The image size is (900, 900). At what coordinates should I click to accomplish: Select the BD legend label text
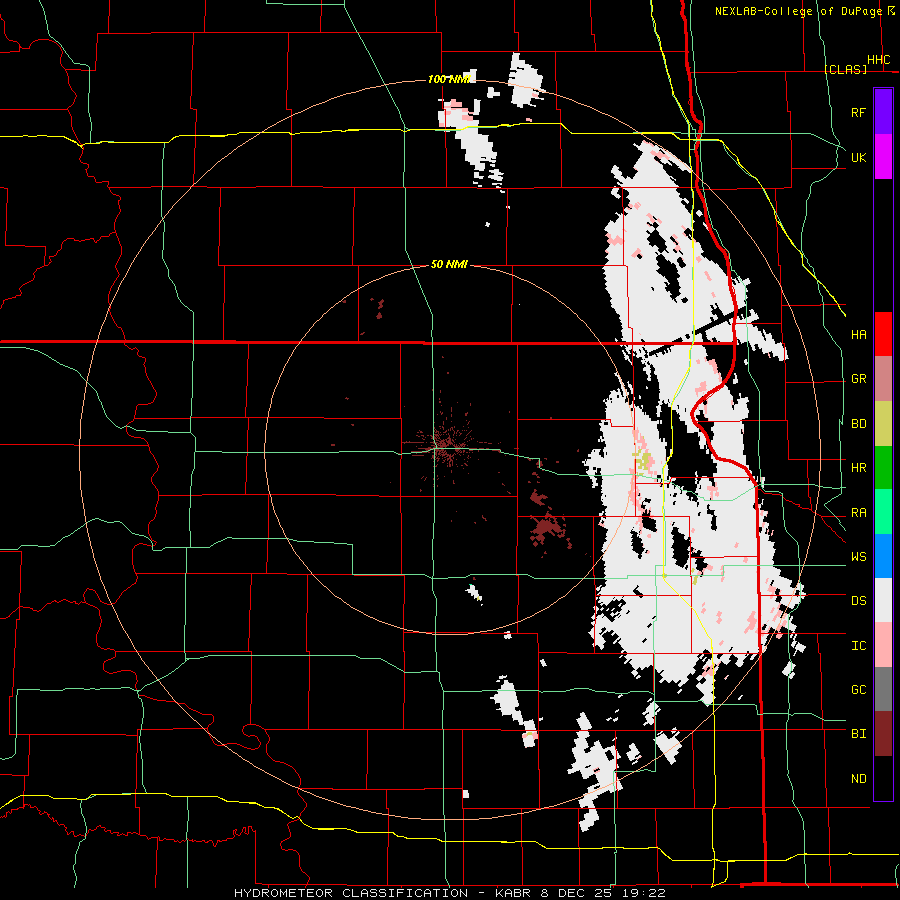pyautogui.click(x=858, y=424)
